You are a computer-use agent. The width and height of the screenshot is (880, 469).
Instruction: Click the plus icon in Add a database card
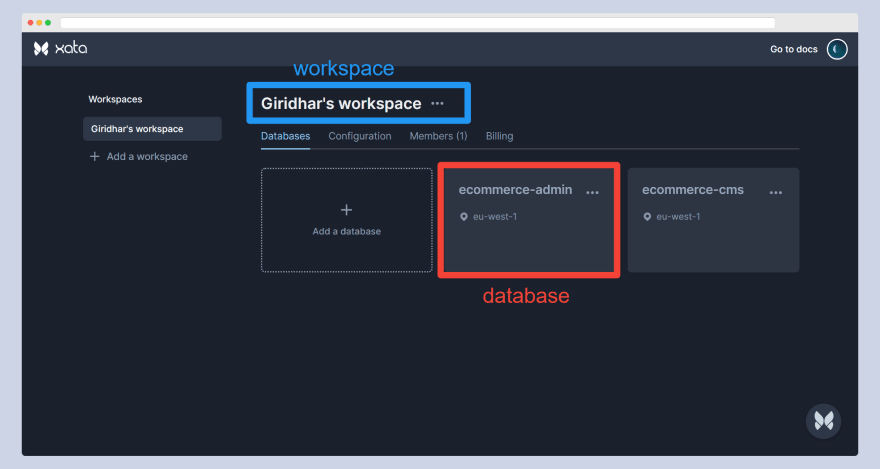pyautogui.click(x=346, y=210)
